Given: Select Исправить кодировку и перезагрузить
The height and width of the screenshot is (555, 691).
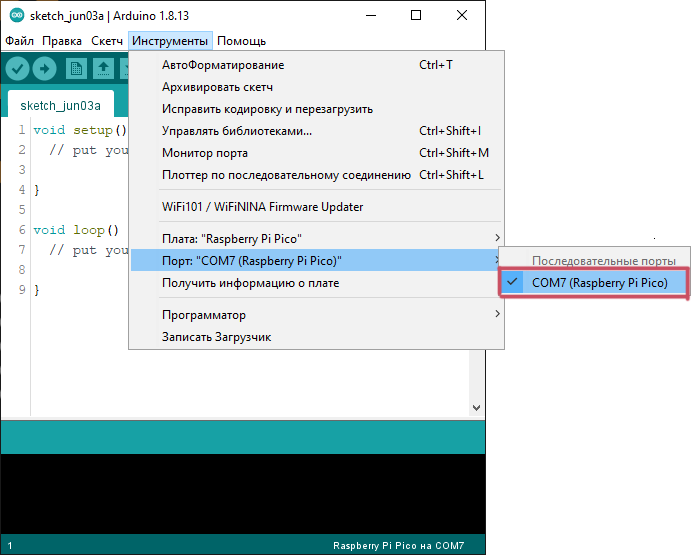Looking at the screenshot, I should coord(317,109).
